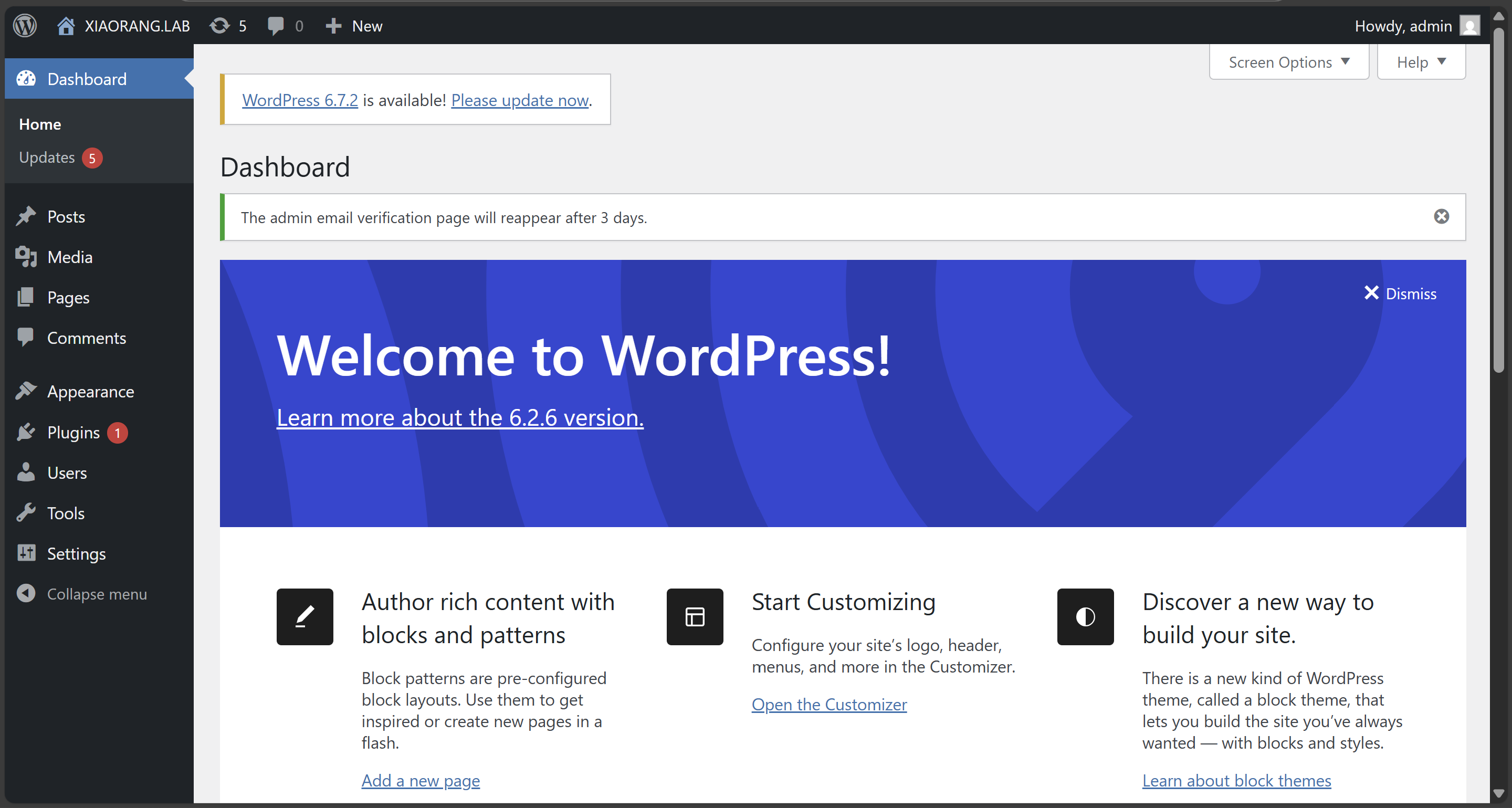This screenshot has width=1512, height=808.
Task: Expand the Help dropdown tab
Action: (x=1421, y=62)
